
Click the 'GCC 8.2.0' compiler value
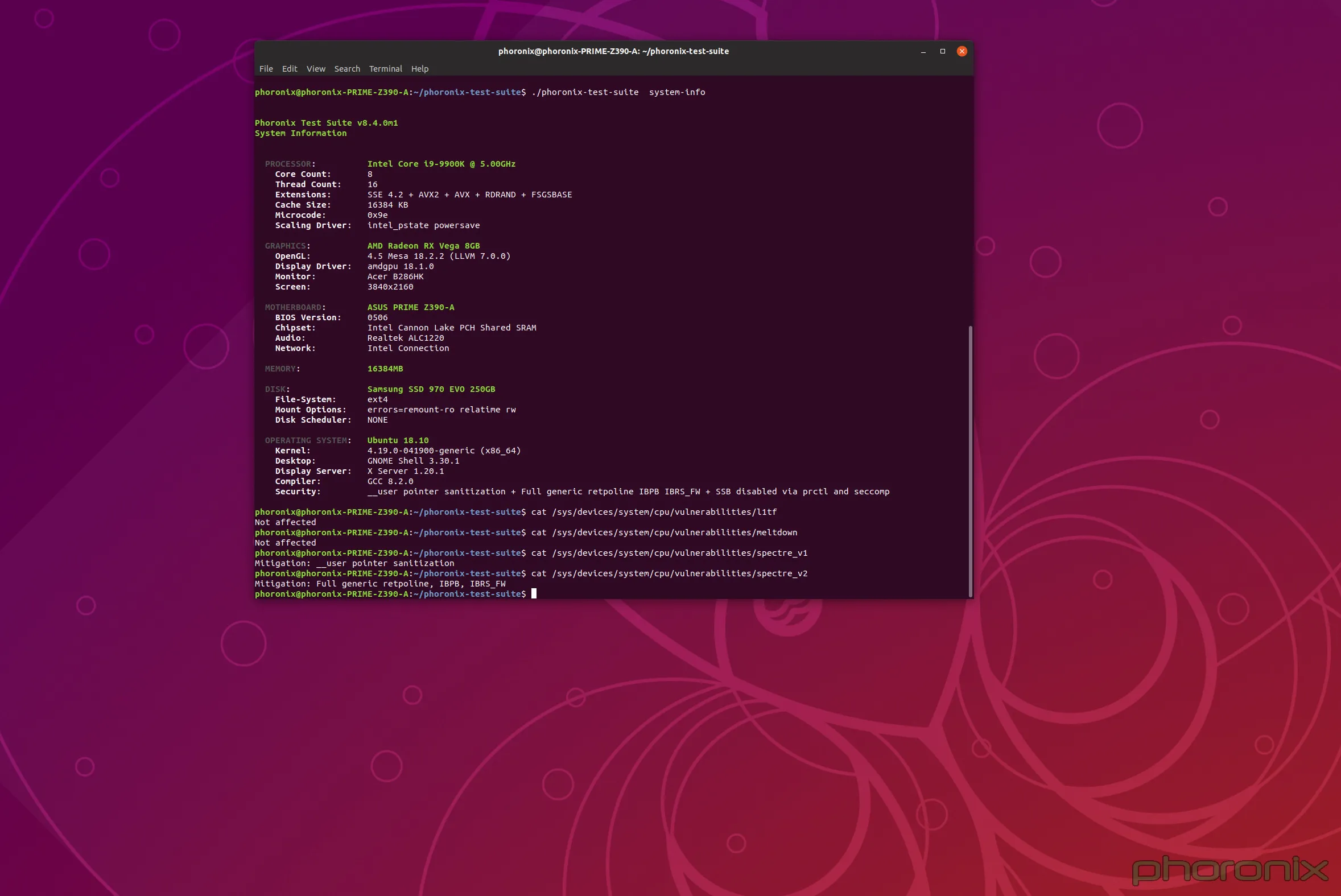(390, 482)
